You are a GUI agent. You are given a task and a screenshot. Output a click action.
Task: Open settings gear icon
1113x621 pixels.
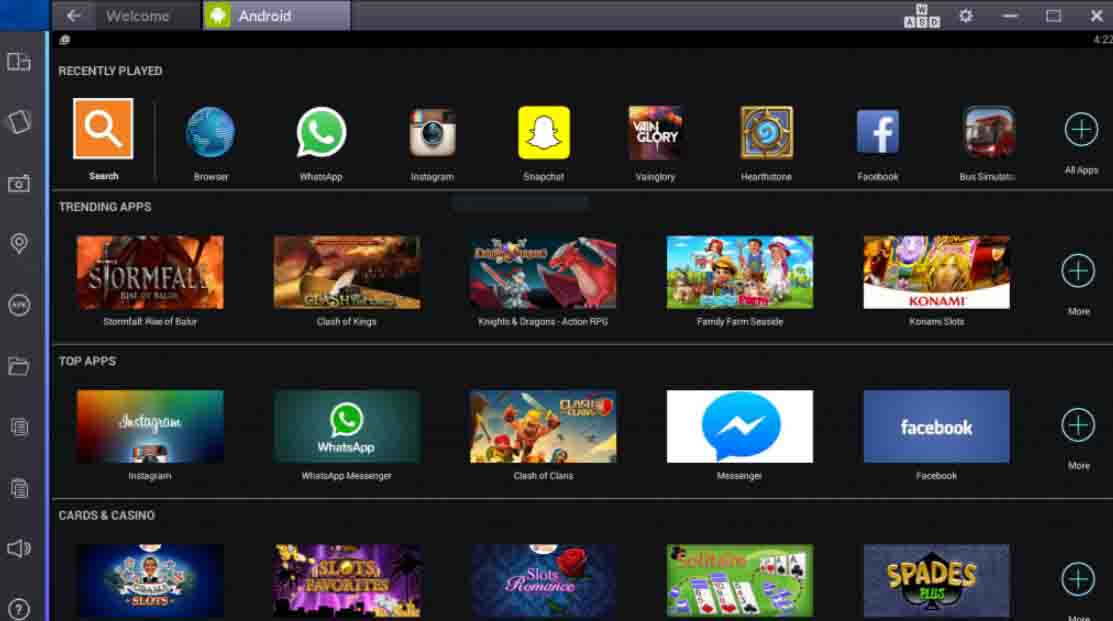[966, 16]
